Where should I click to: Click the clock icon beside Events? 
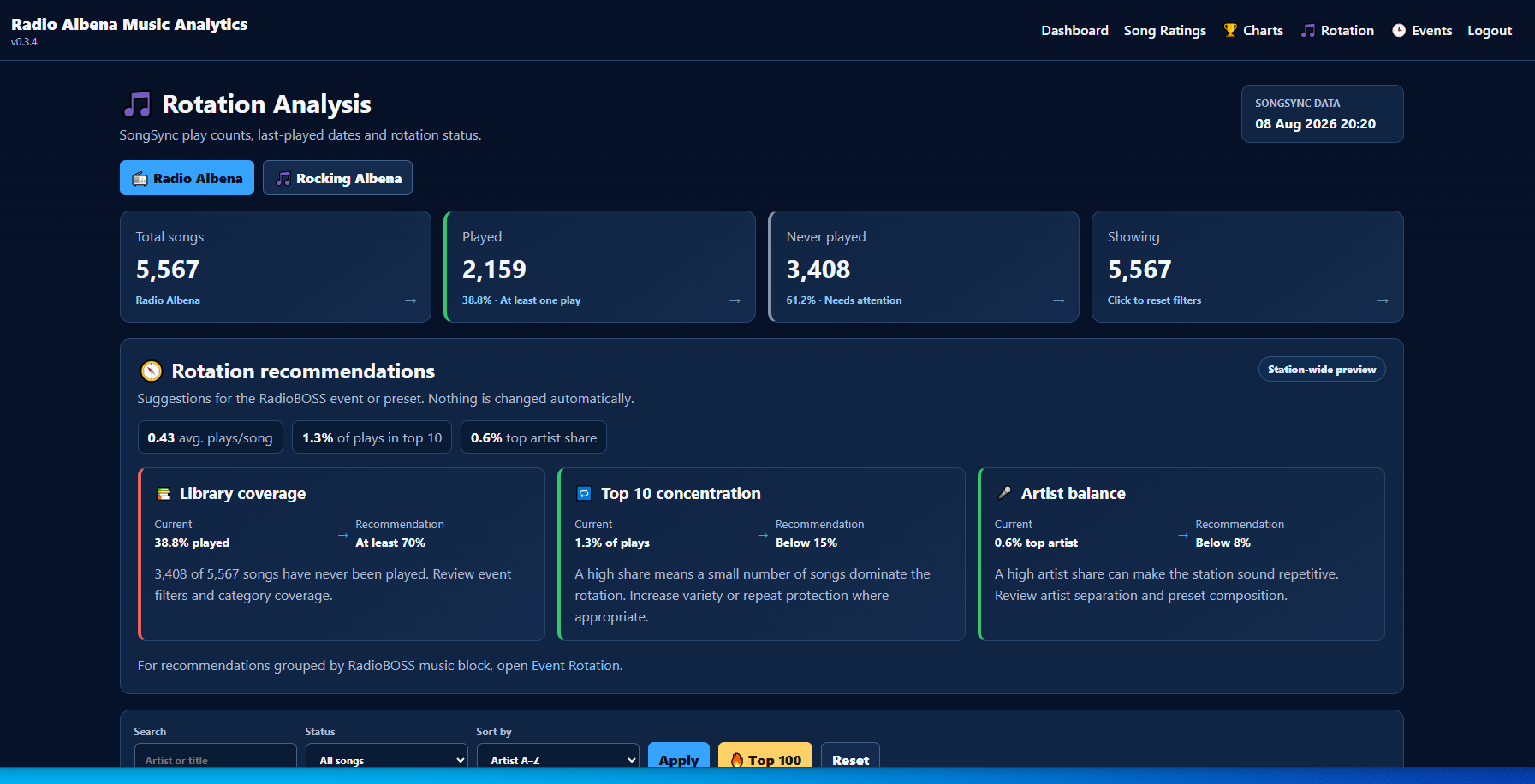[x=1399, y=30]
